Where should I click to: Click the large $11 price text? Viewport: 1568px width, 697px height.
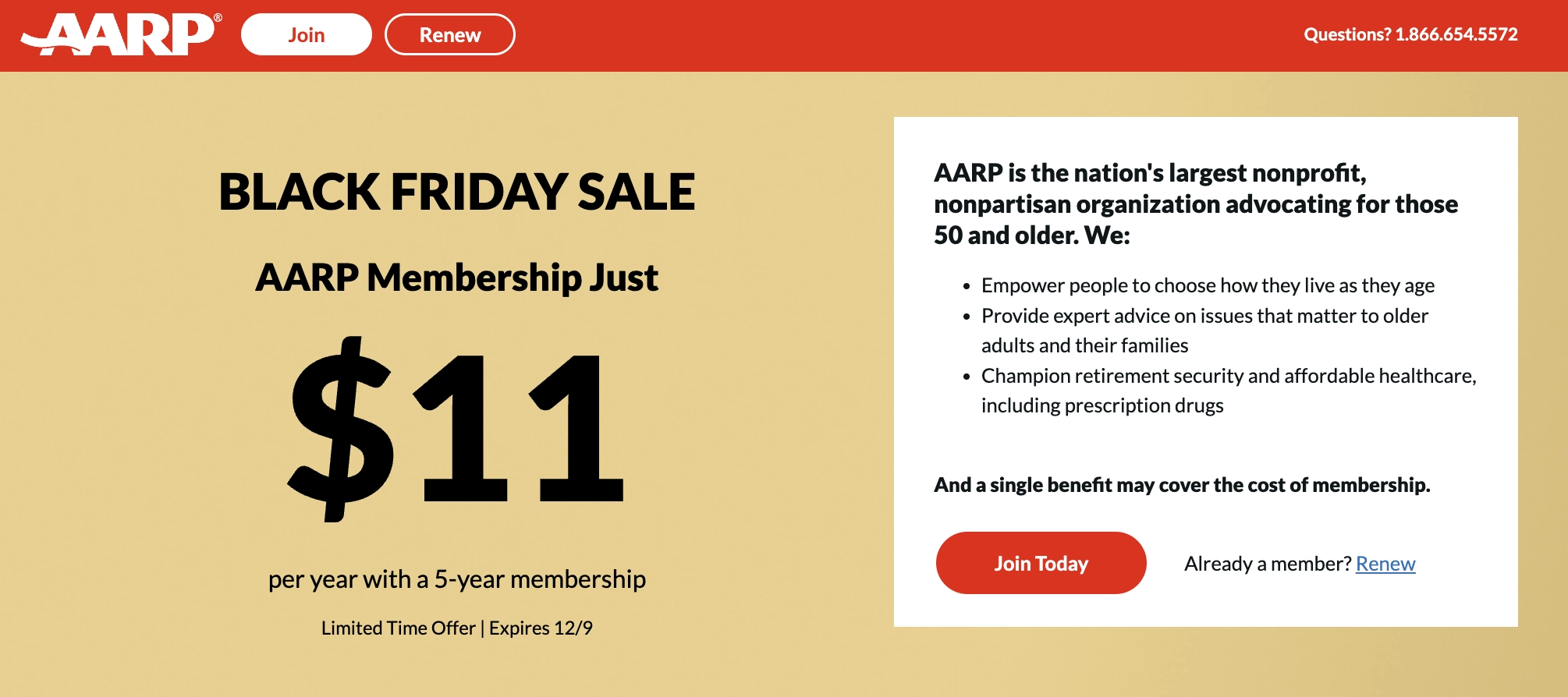[456, 425]
